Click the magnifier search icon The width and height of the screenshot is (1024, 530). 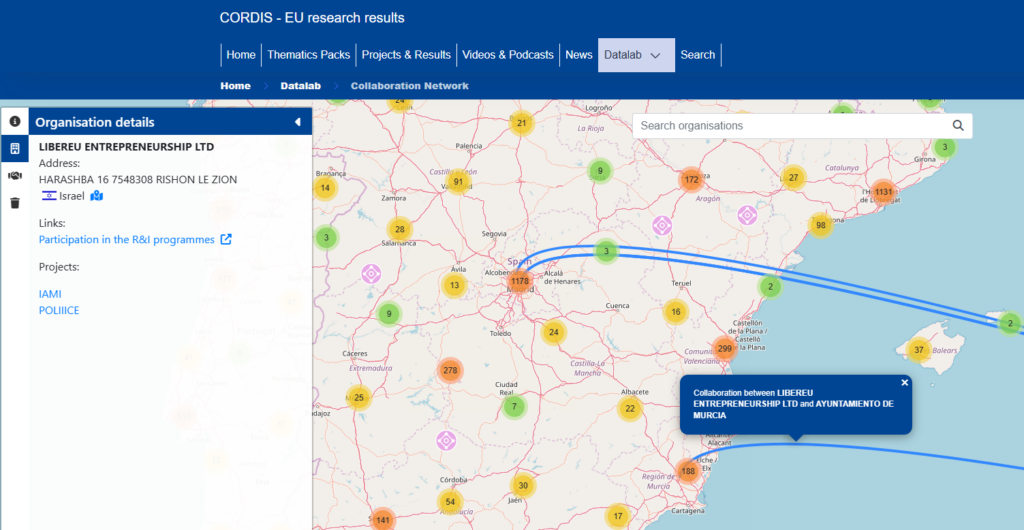click(958, 125)
